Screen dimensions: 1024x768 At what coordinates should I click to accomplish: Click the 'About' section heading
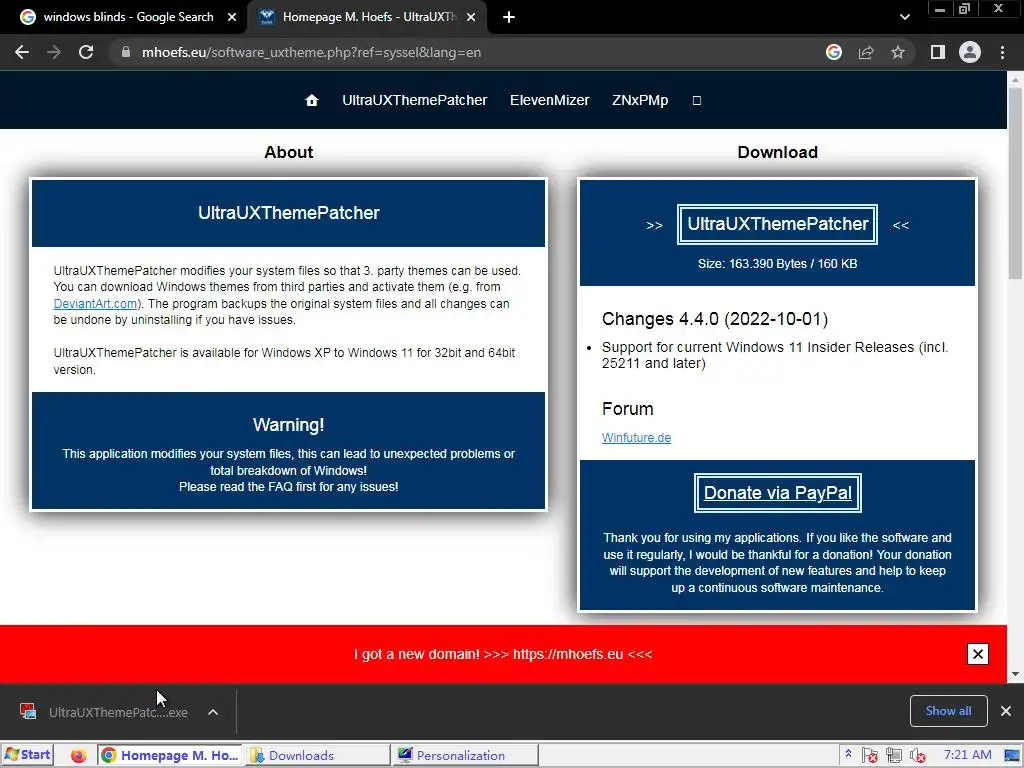pos(288,152)
